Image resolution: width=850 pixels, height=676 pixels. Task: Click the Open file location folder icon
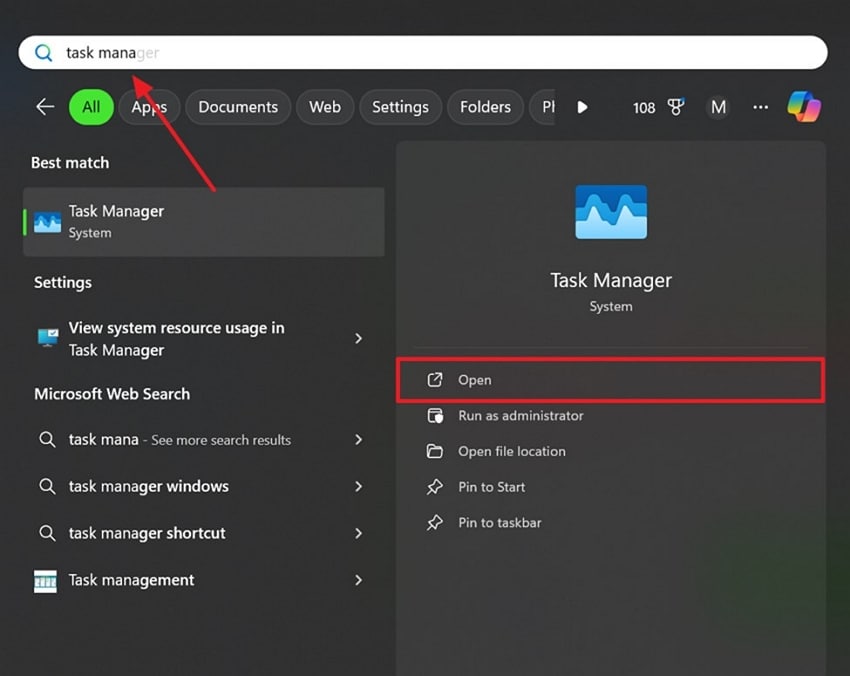coord(435,451)
